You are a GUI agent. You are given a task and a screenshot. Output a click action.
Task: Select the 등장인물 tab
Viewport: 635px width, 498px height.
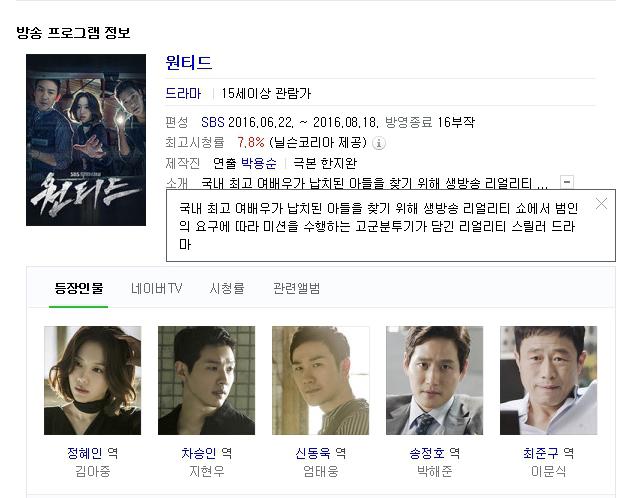coord(79,288)
